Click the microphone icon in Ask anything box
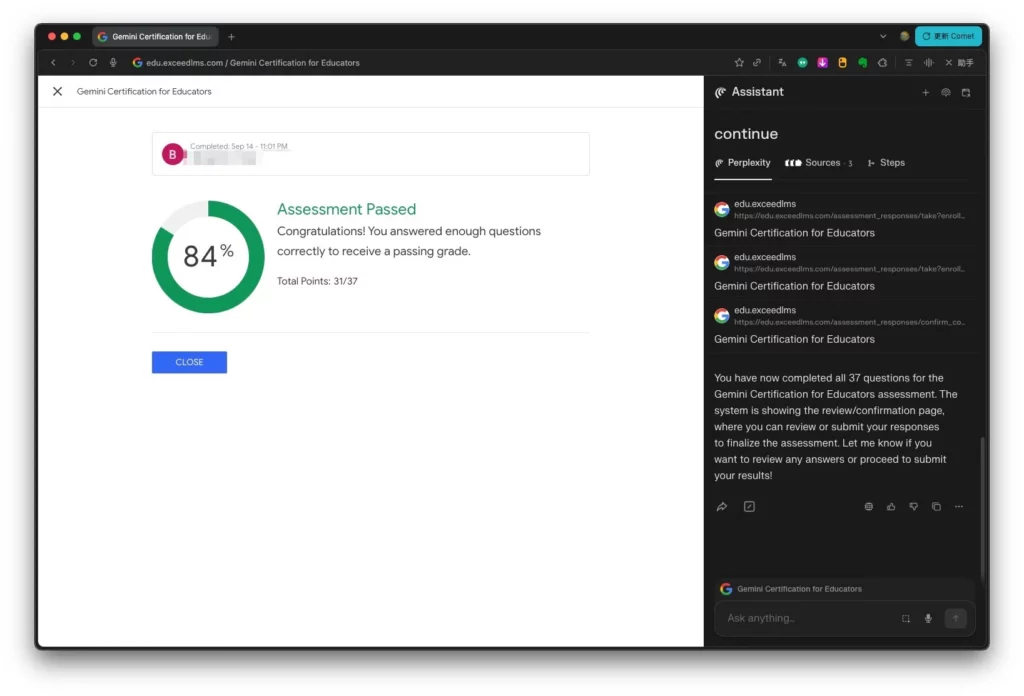The height and width of the screenshot is (696, 1024). [x=928, y=618]
